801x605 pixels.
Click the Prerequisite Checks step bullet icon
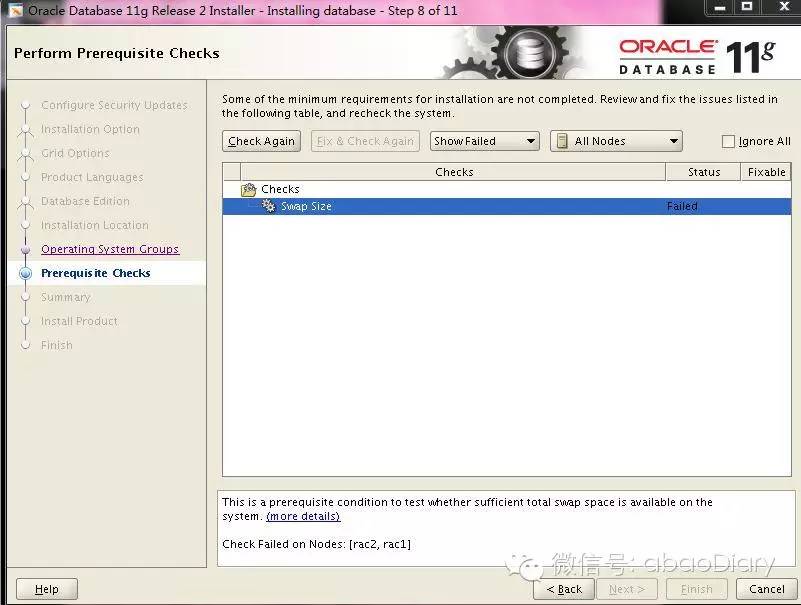tap(25, 273)
